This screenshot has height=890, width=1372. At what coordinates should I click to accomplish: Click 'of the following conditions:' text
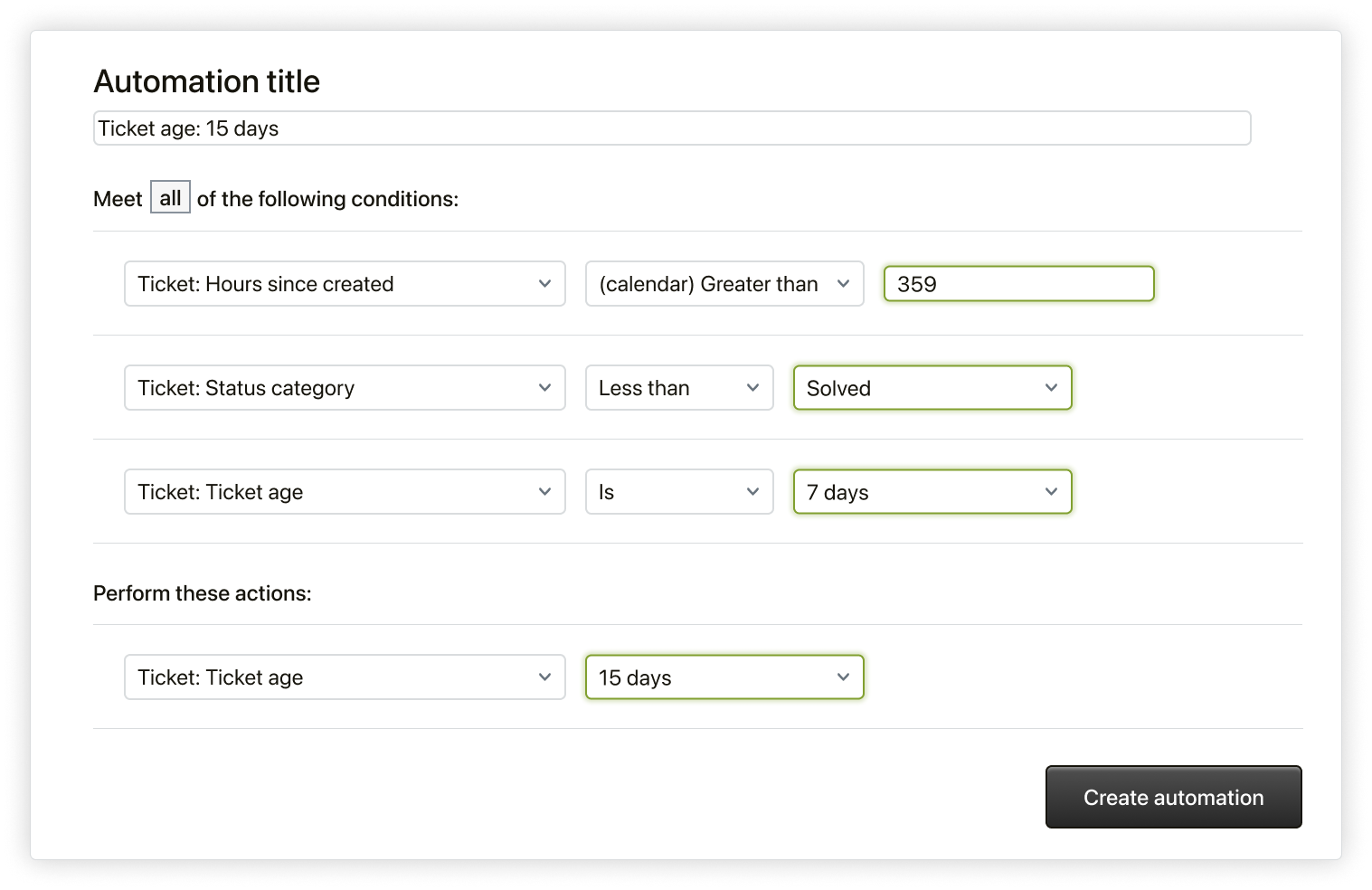click(x=327, y=199)
